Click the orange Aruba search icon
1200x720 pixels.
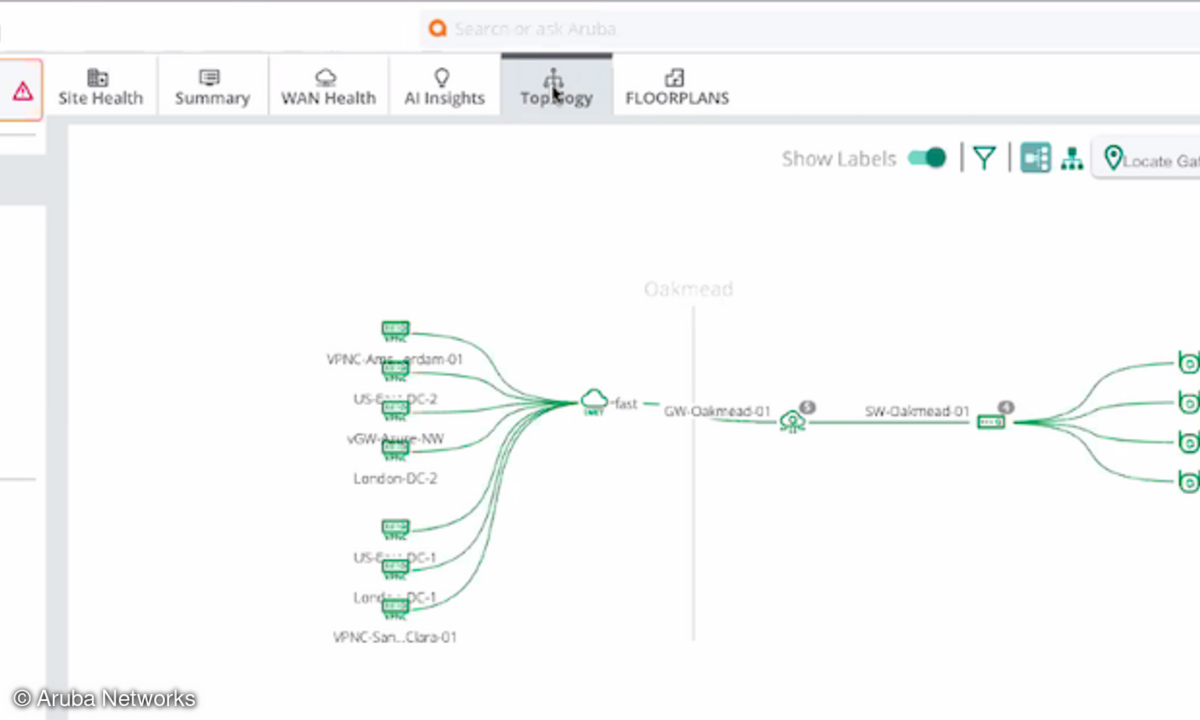click(437, 28)
